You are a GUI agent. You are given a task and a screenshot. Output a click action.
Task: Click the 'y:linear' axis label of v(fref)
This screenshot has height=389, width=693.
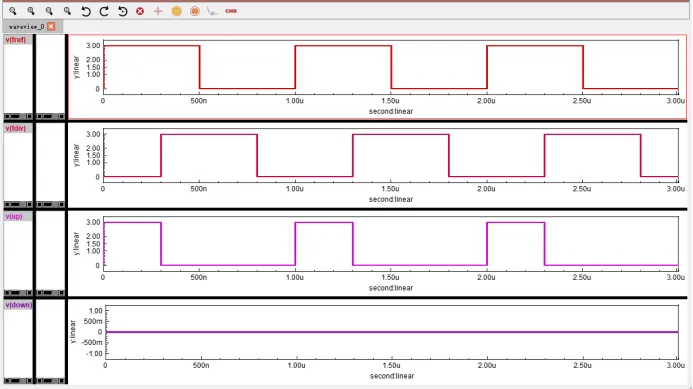coord(76,67)
